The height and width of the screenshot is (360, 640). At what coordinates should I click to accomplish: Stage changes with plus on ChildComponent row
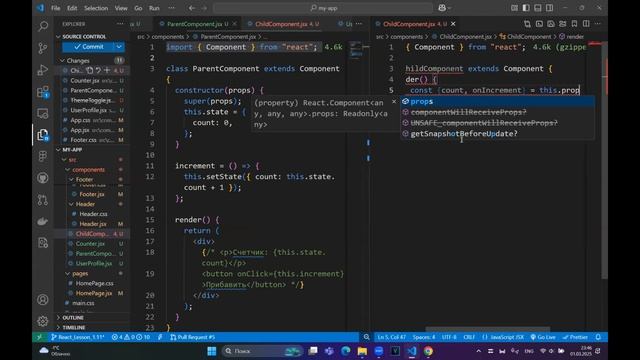[x=107, y=70]
